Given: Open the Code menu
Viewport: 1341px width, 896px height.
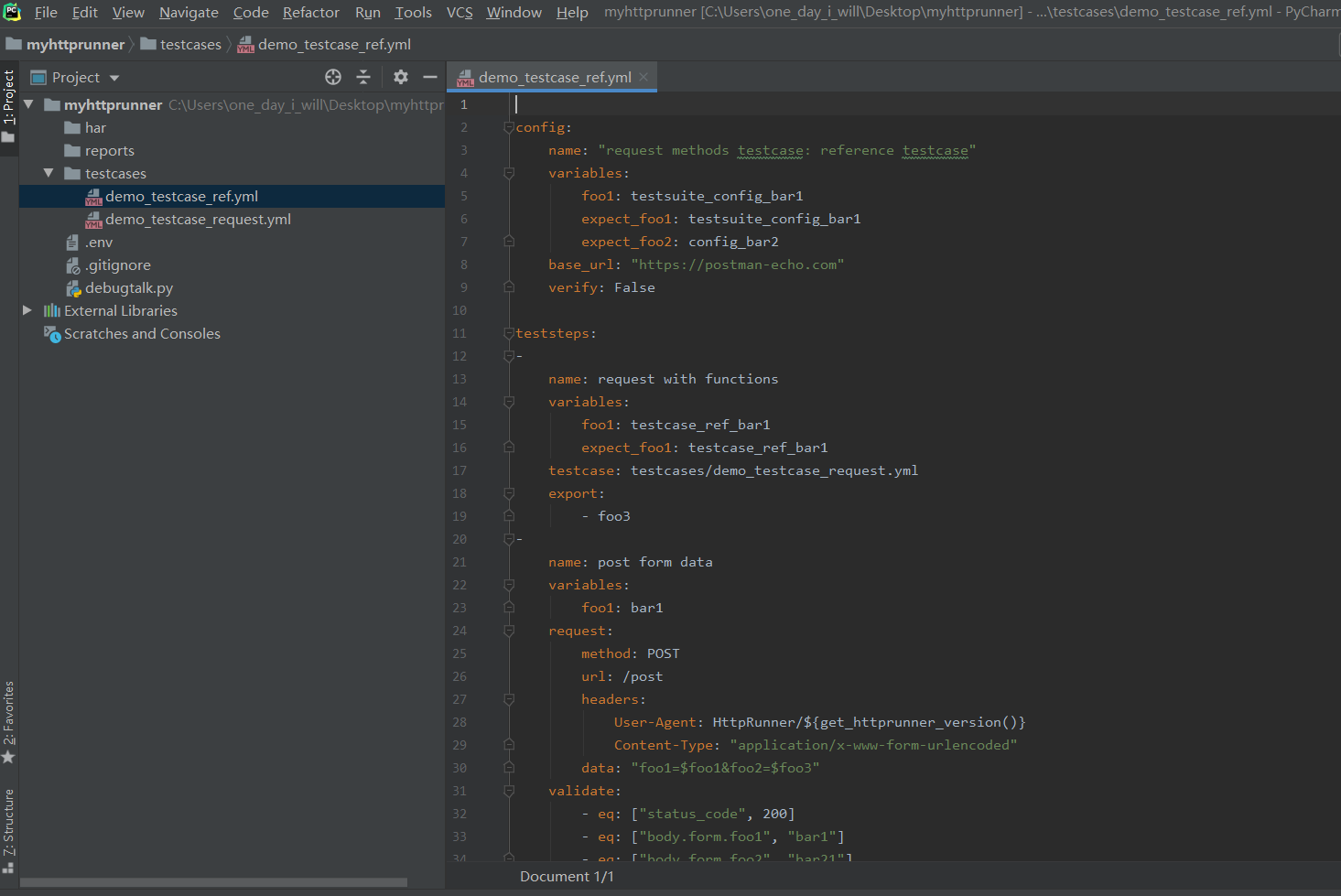Looking at the screenshot, I should 251,12.
